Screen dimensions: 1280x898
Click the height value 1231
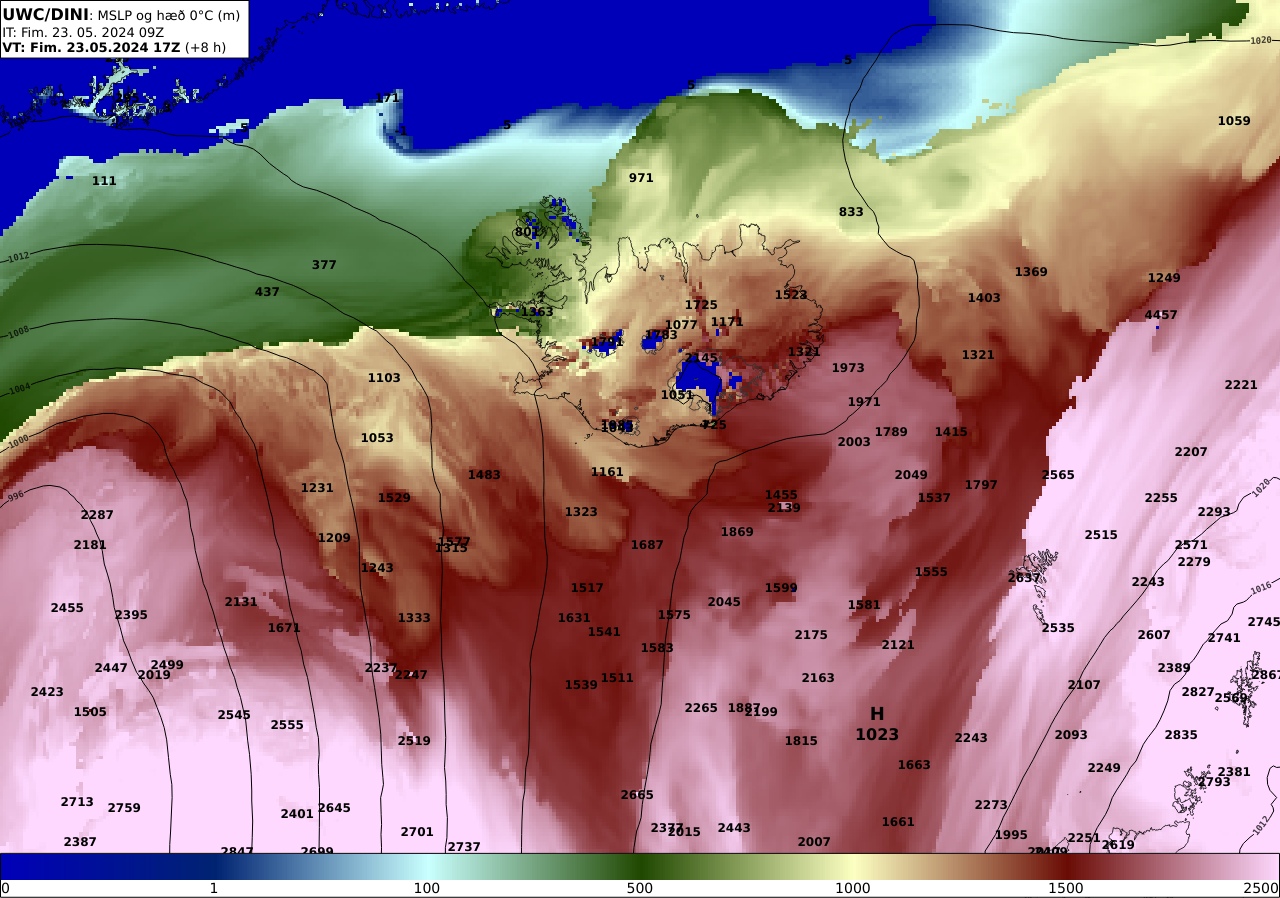pos(317,488)
